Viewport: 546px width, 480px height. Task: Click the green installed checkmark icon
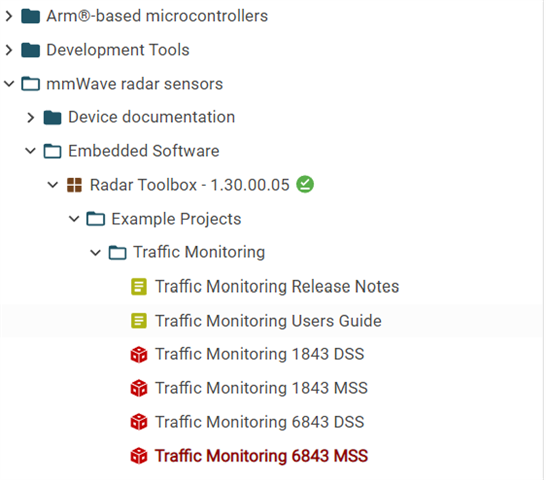coord(305,184)
